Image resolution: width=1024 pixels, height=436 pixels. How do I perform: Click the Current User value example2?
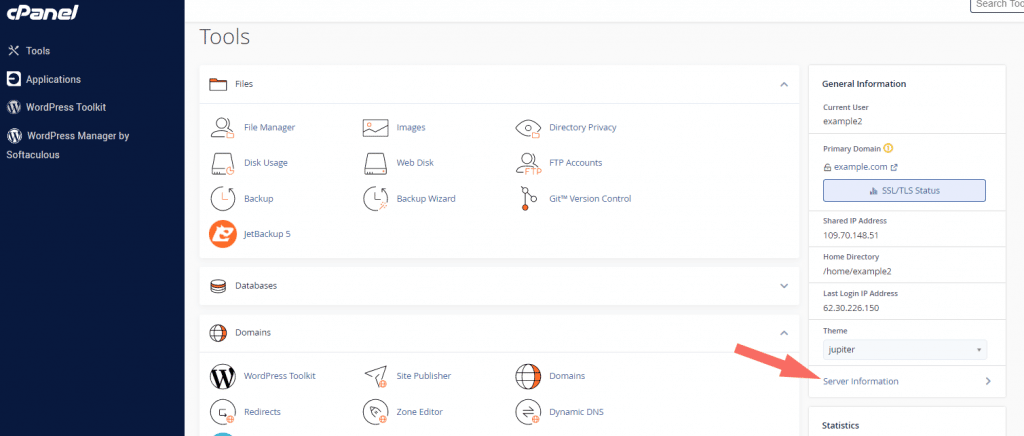(x=842, y=121)
